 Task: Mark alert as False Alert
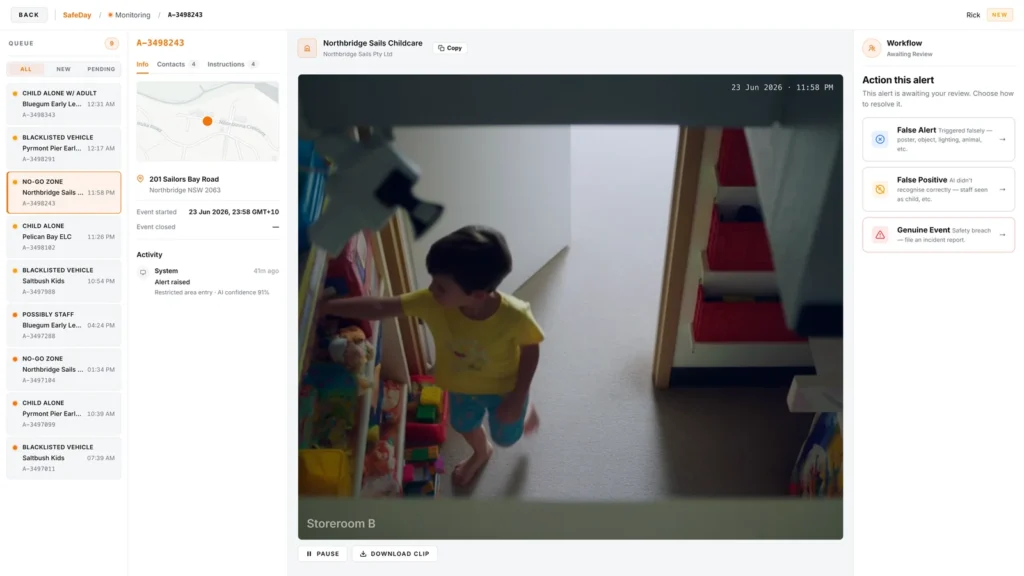(938, 139)
